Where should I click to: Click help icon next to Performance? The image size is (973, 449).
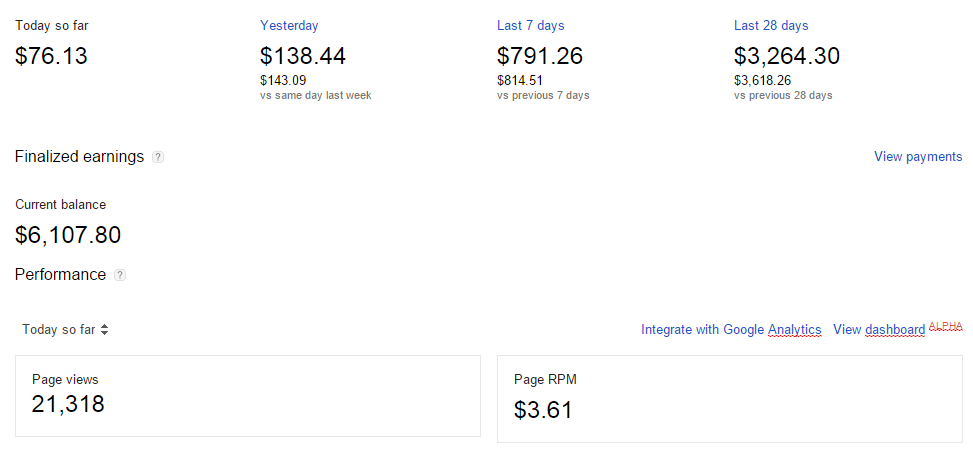point(120,275)
